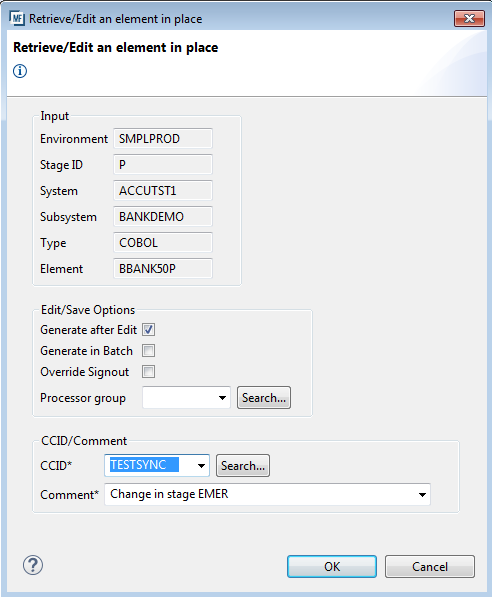Click the information icon below the title

click(x=20, y=71)
